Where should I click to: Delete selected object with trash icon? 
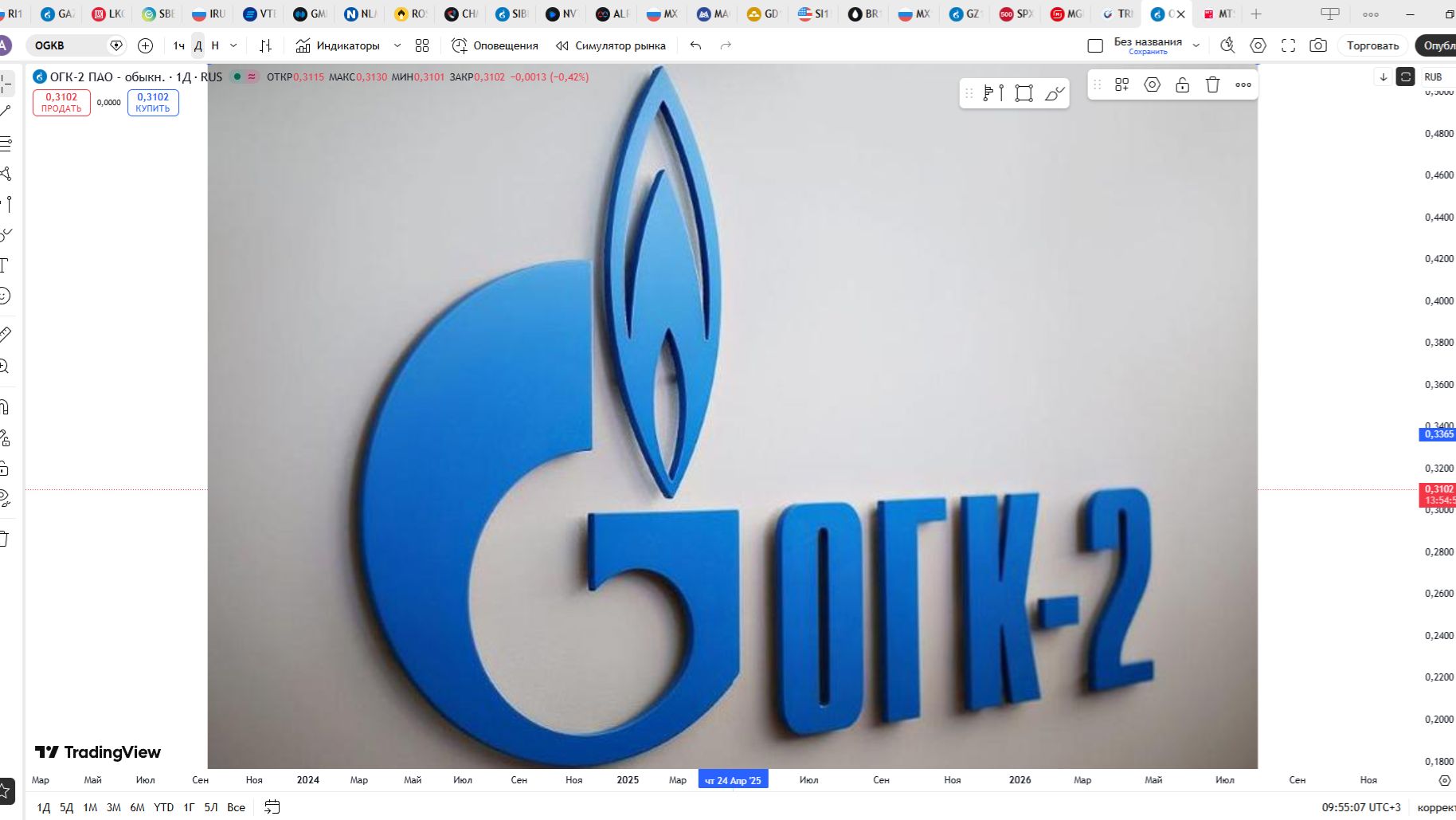pos(1213,84)
